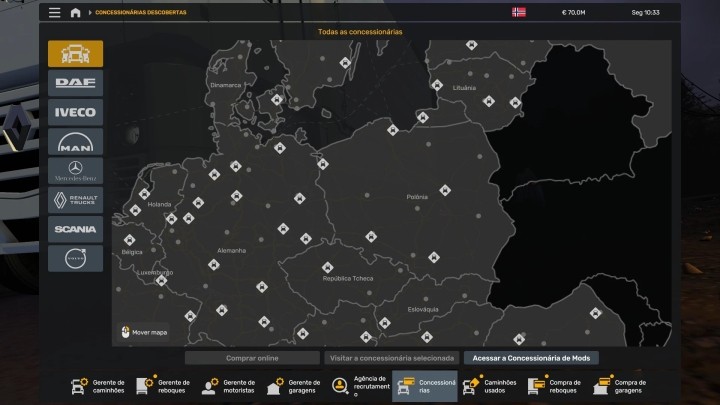
Task: Click the Seg 10:33 clock
Action: point(645,12)
